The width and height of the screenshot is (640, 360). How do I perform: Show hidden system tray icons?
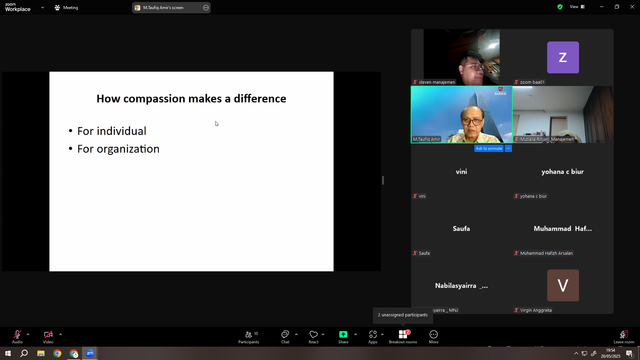pos(576,353)
